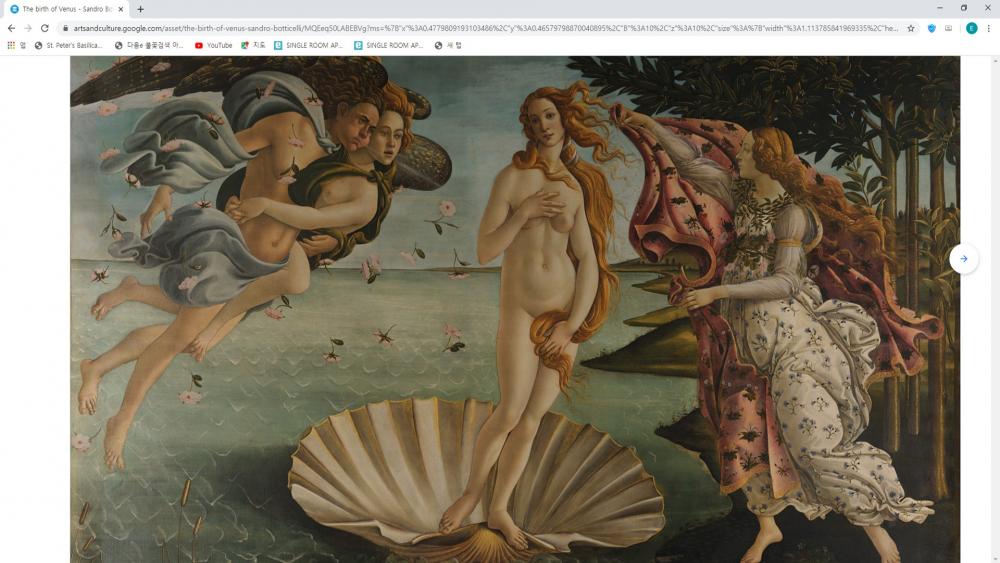Click the Birth of Venus painting image
This screenshot has width=1000, height=563.
pyautogui.click(x=515, y=309)
